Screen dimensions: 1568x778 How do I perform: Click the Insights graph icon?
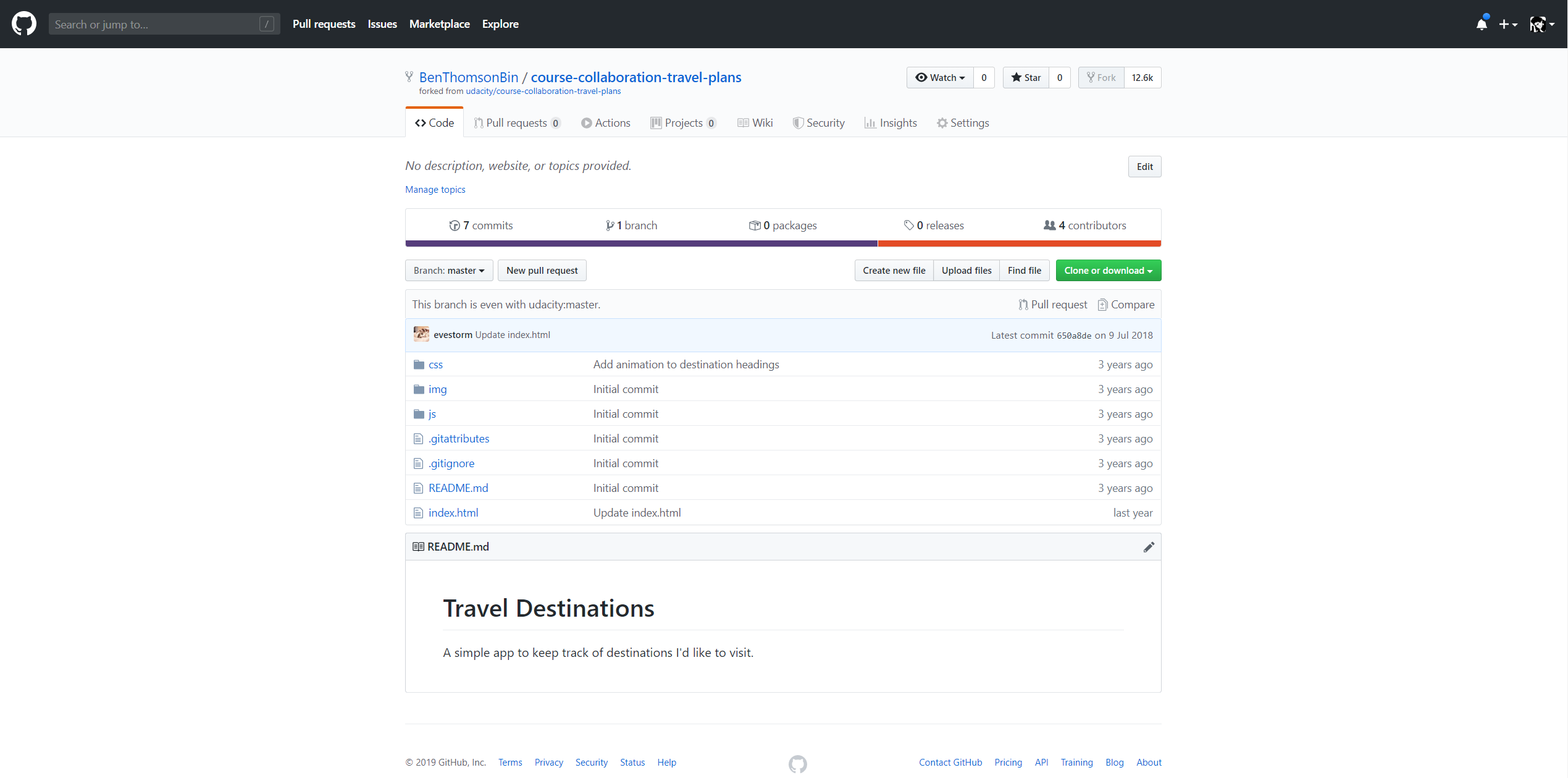pyautogui.click(x=871, y=122)
